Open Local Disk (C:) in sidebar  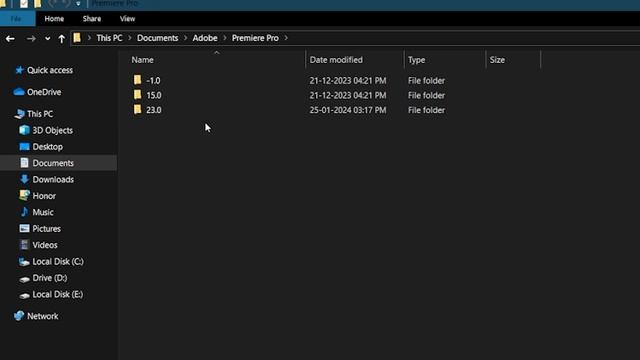pos(58,262)
